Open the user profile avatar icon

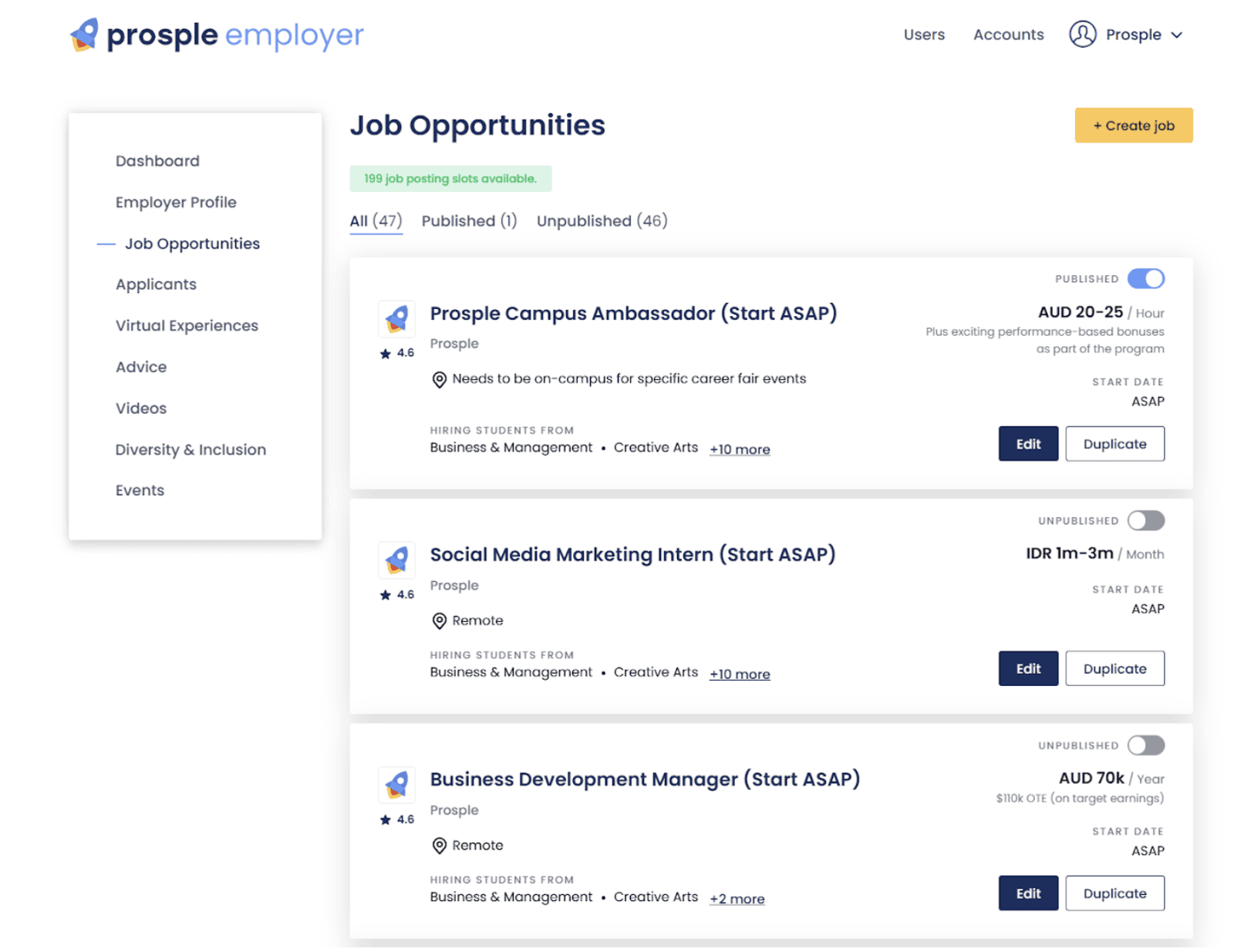[x=1082, y=35]
